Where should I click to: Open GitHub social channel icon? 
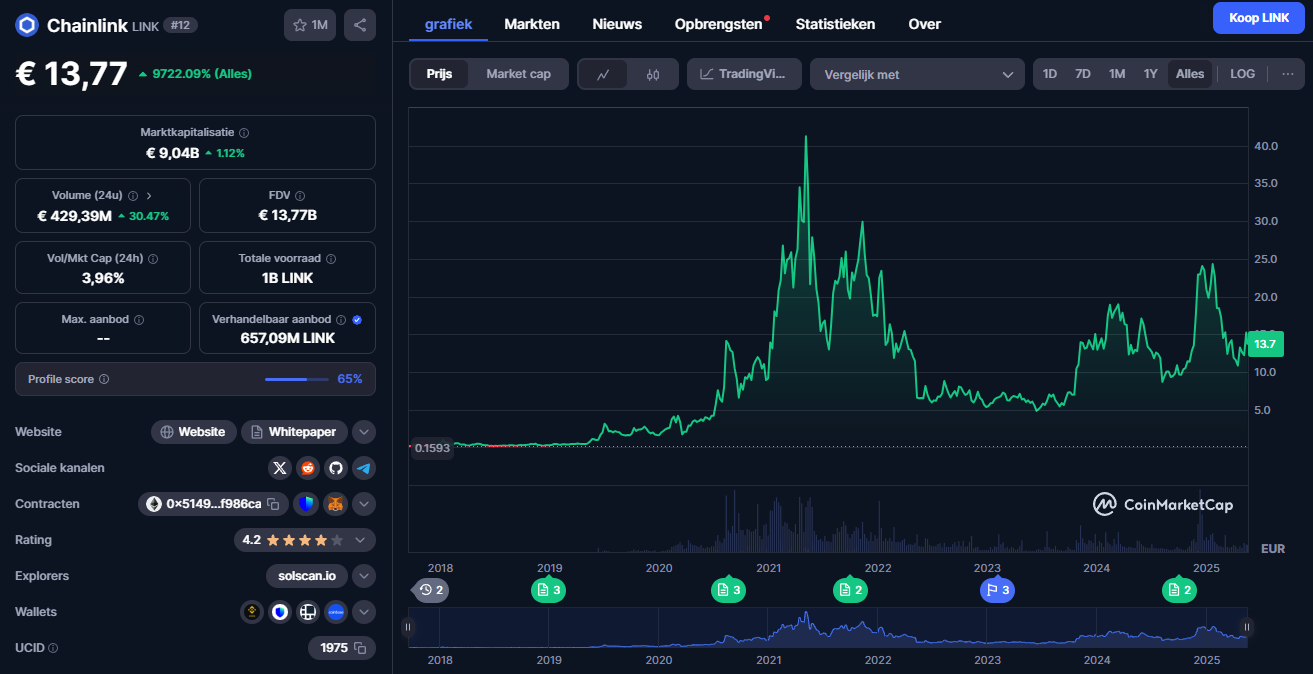[x=336, y=468]
